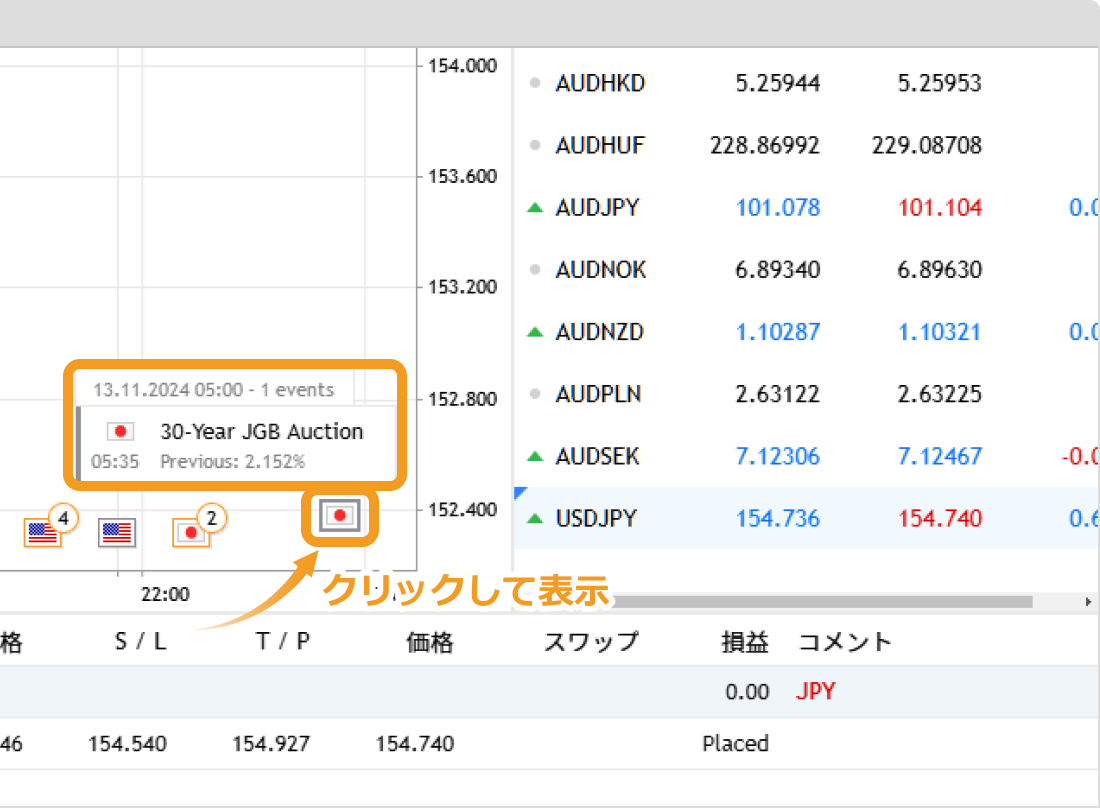Select the AUDHUF symbol row
Viewport: 1100px width, 808px height.
tap(805, 145)
